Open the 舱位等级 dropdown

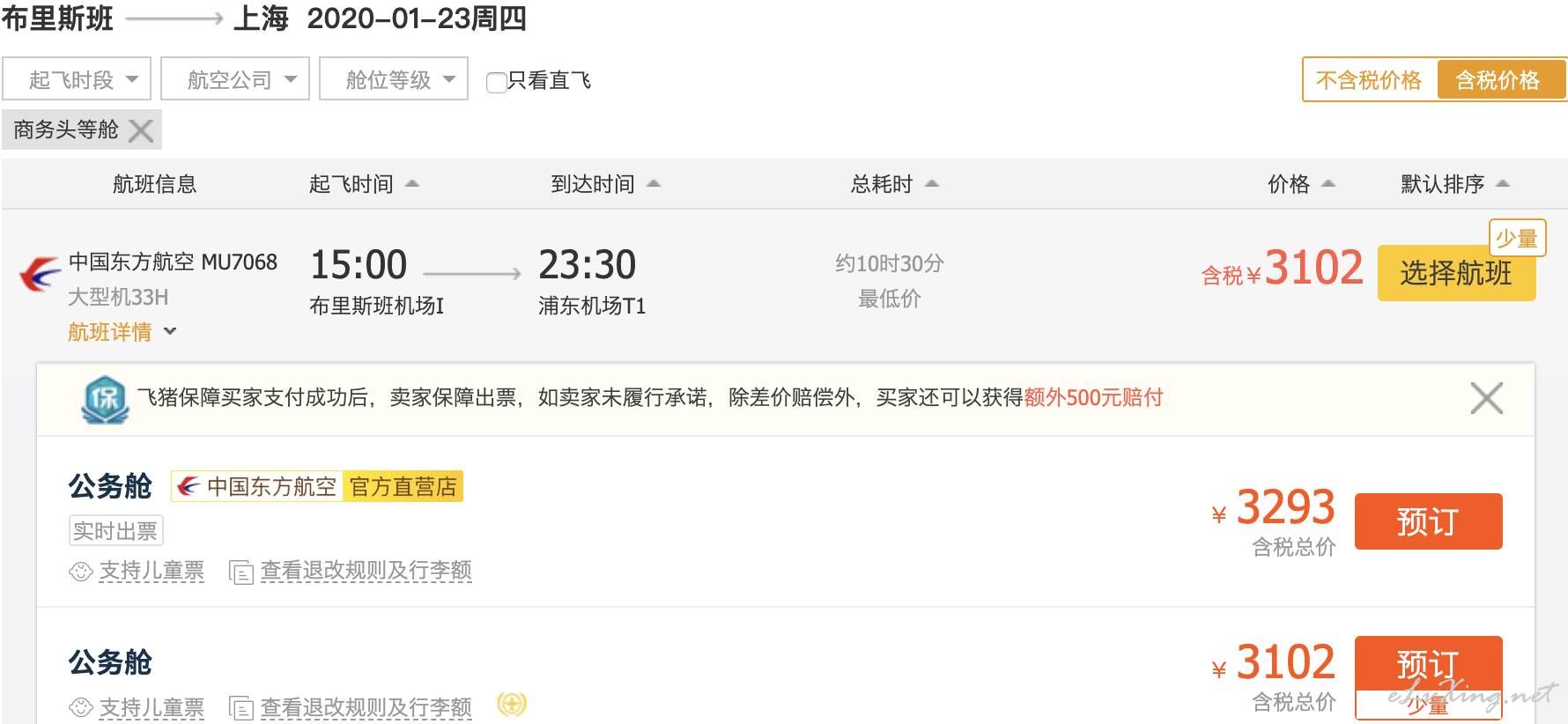[x=394, y=79]
